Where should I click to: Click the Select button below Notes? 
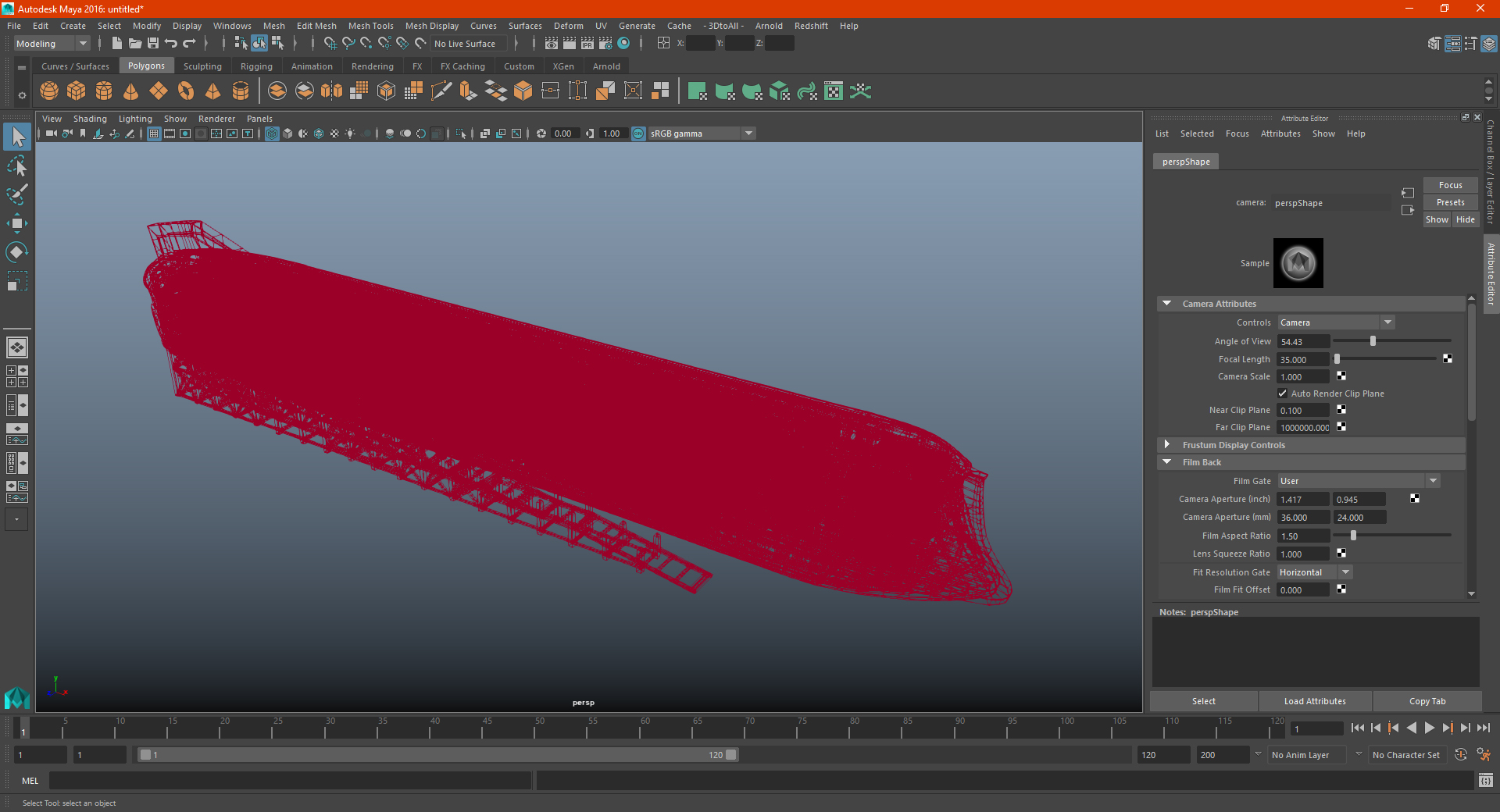tap(1203, 701)
